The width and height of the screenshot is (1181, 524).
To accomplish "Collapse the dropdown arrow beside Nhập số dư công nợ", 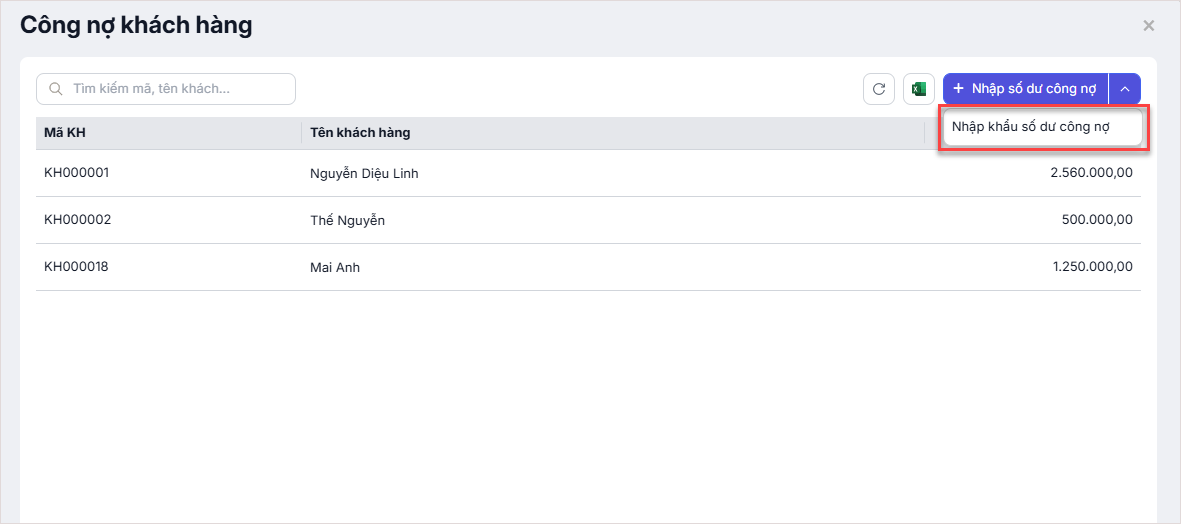I will 1125,89.
